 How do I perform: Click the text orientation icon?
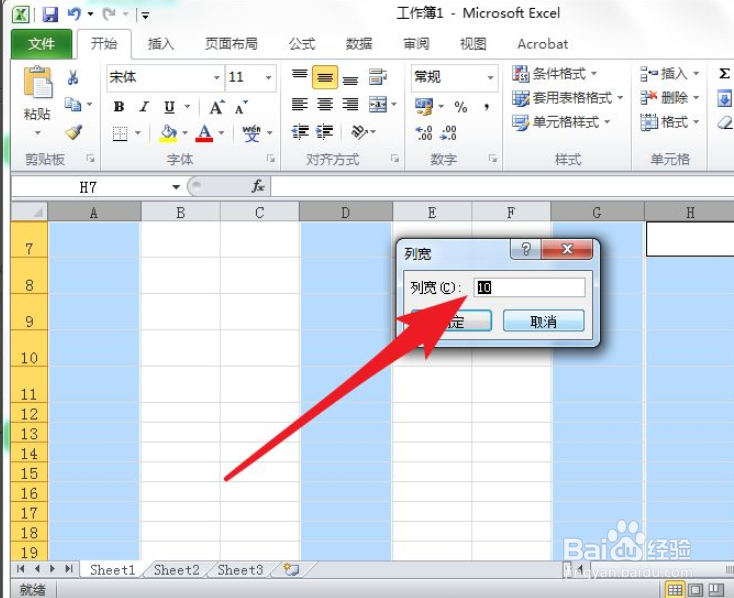point(360,133)
